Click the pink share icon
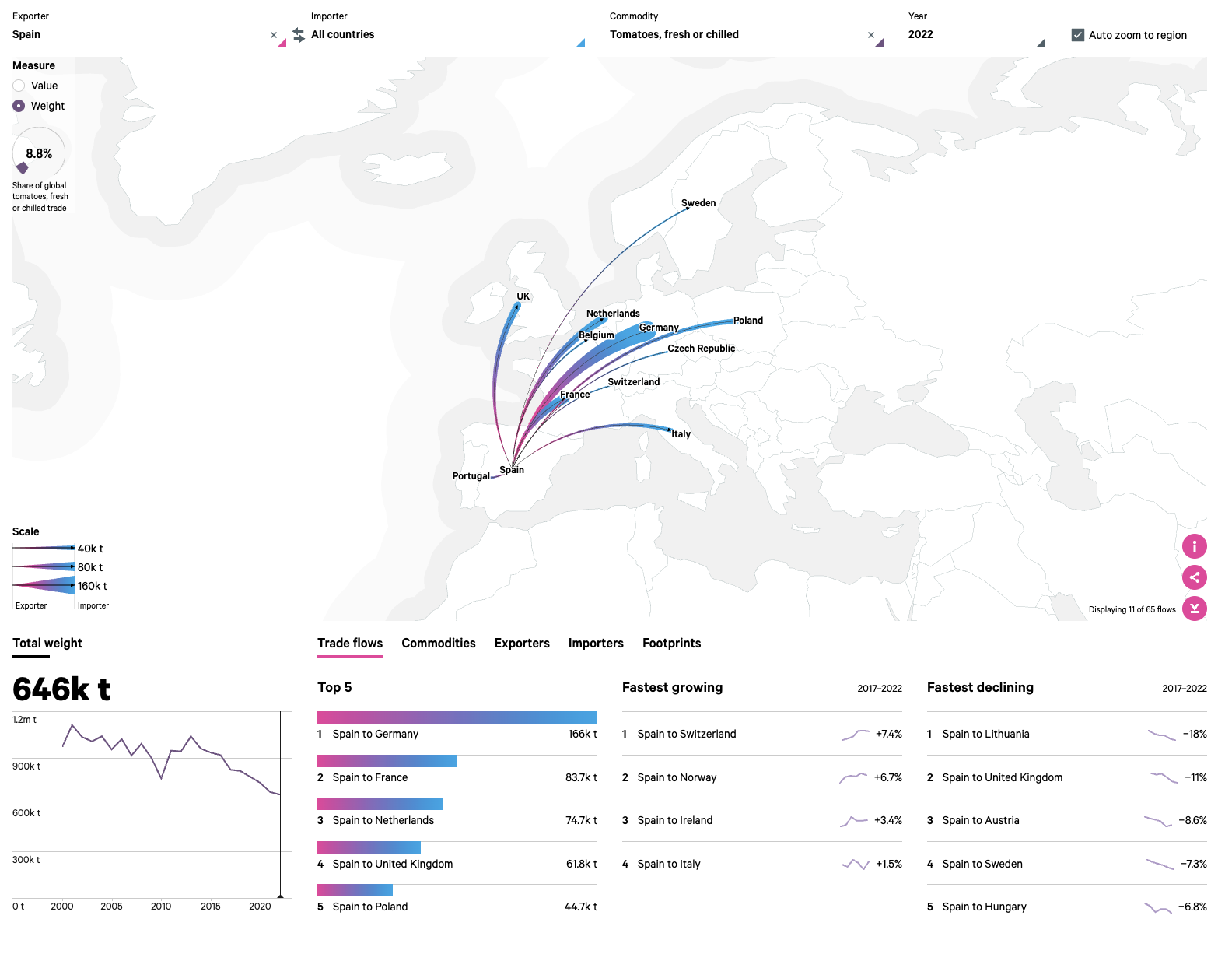The height and width of the screenshot is (954, 1232). 1194,577
